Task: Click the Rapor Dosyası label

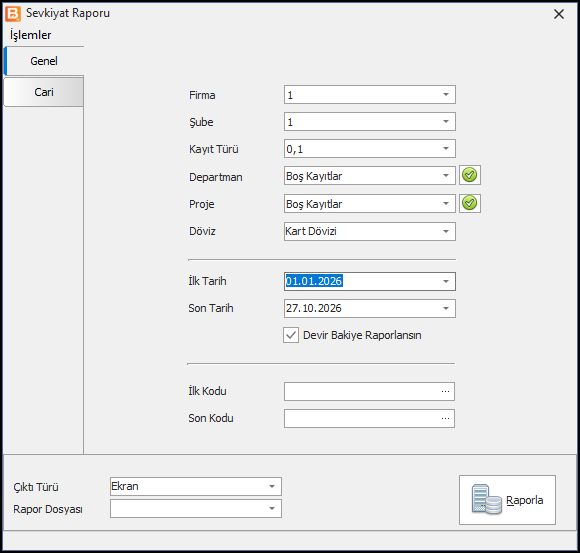Action: 48,509
